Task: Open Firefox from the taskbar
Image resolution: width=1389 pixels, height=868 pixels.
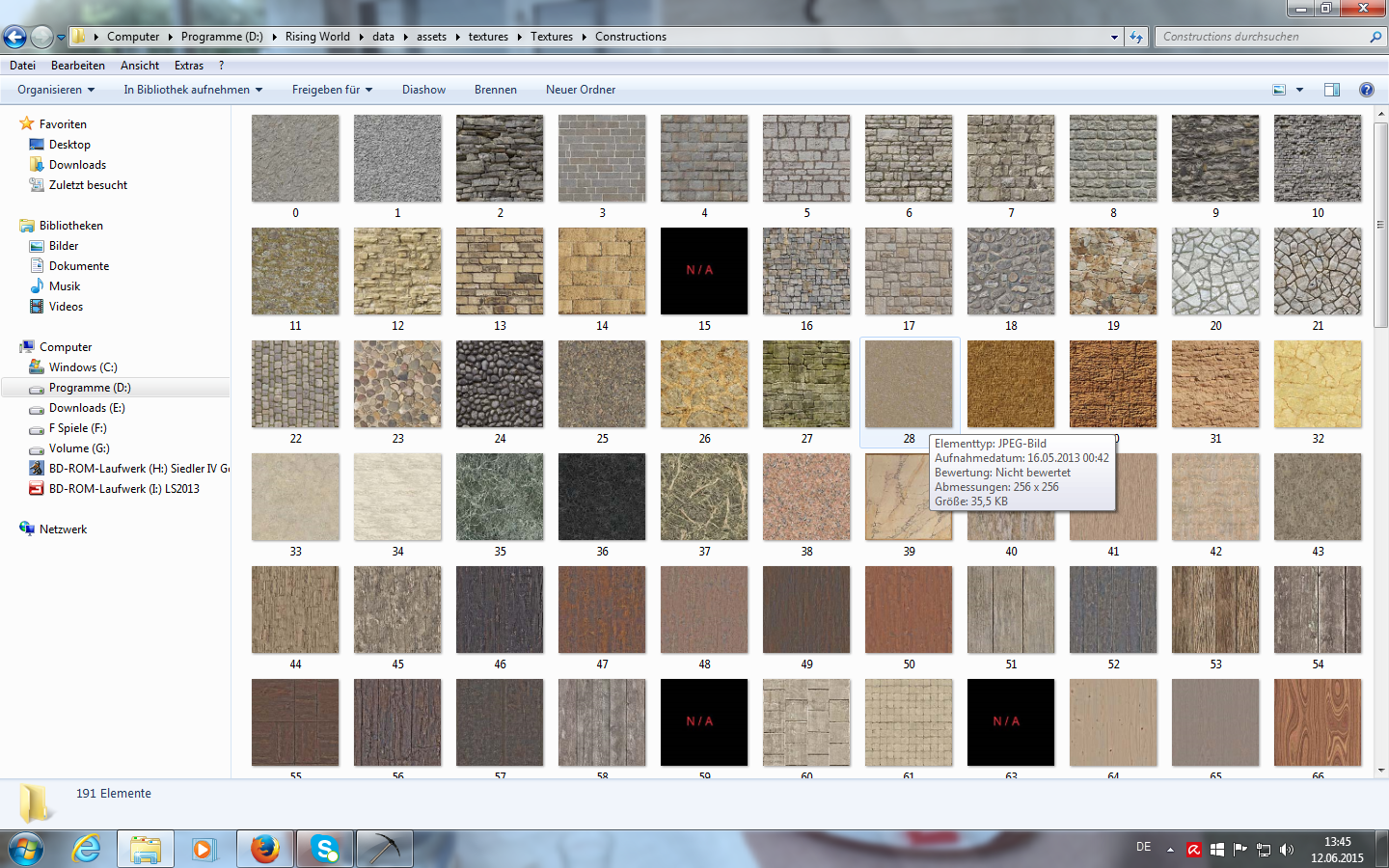Action: point(264,849)
